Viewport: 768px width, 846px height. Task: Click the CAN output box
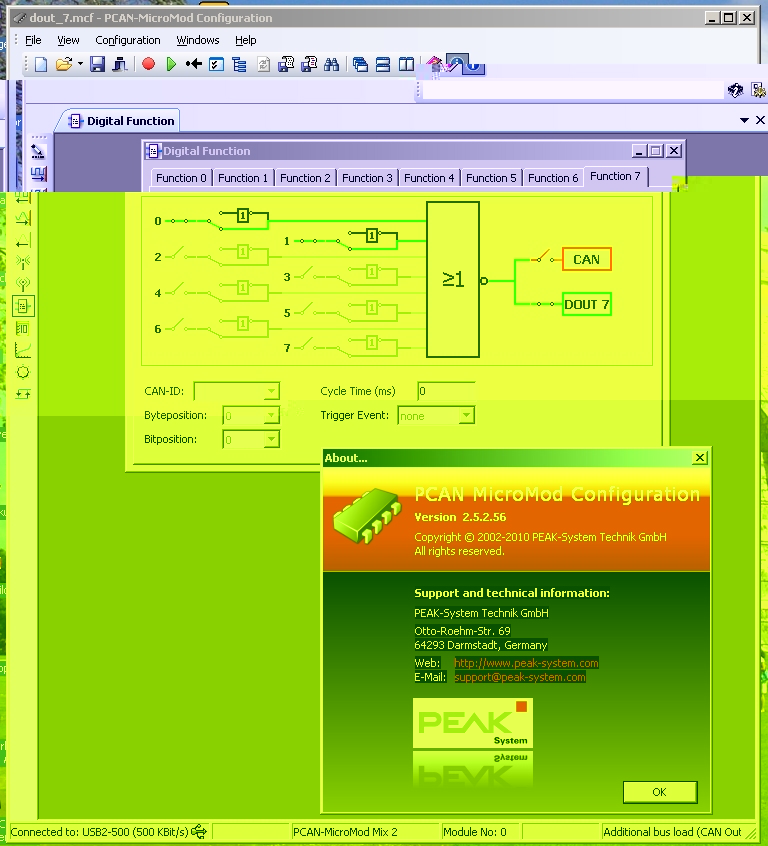586,260
